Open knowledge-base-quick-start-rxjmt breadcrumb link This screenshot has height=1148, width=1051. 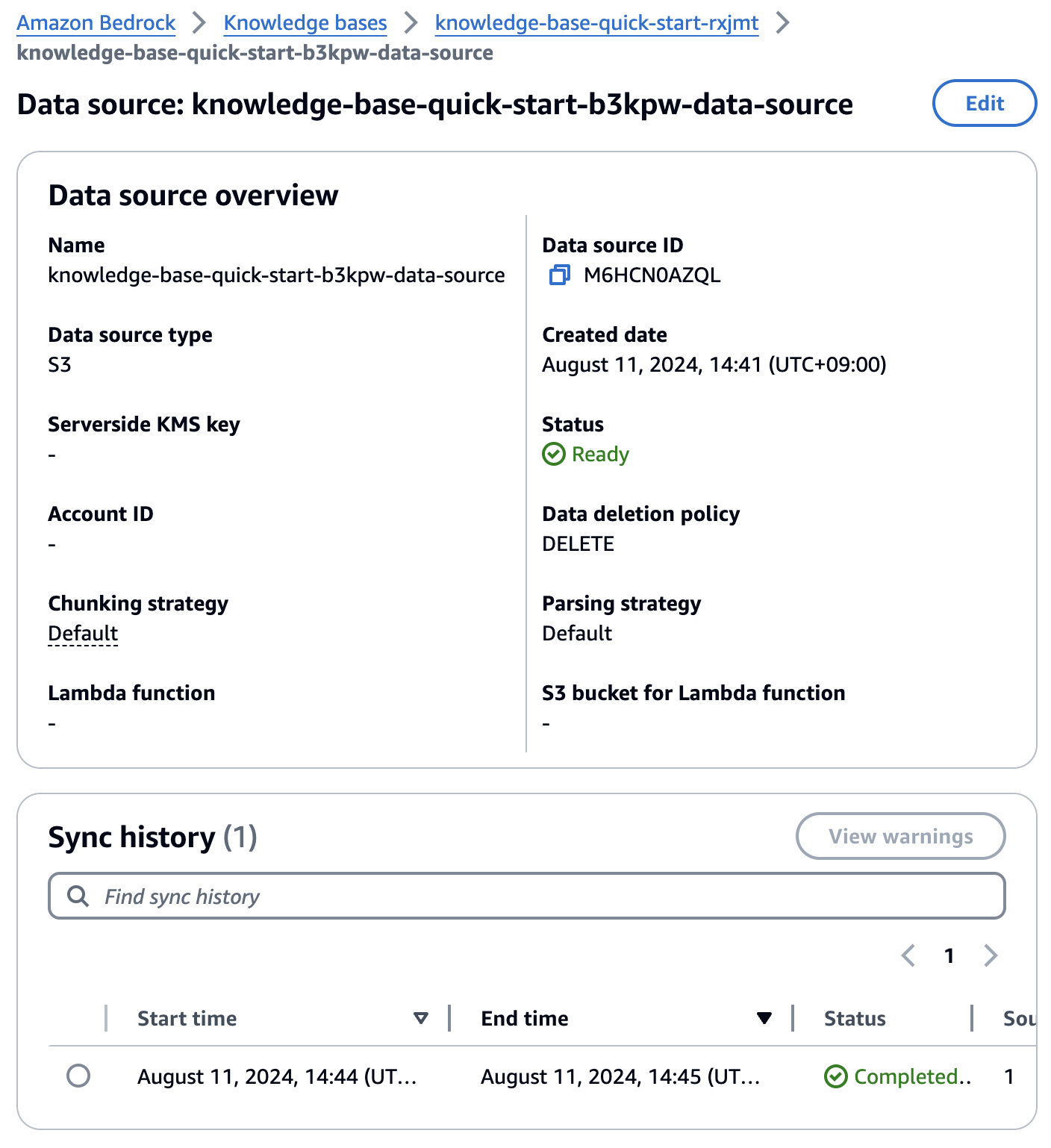click(596, 23)
